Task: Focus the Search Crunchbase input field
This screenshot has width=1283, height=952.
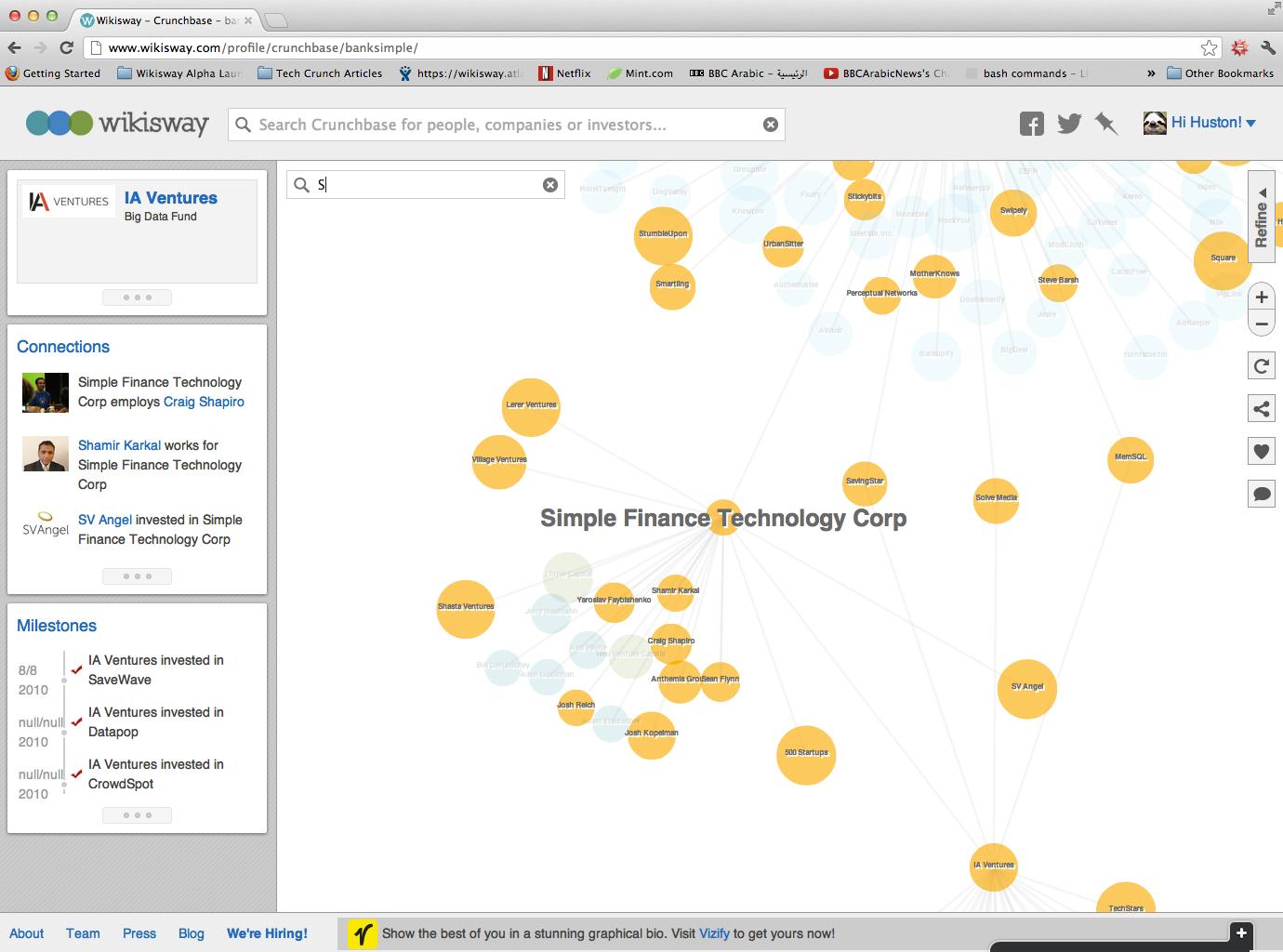Action: pos(507,125)
